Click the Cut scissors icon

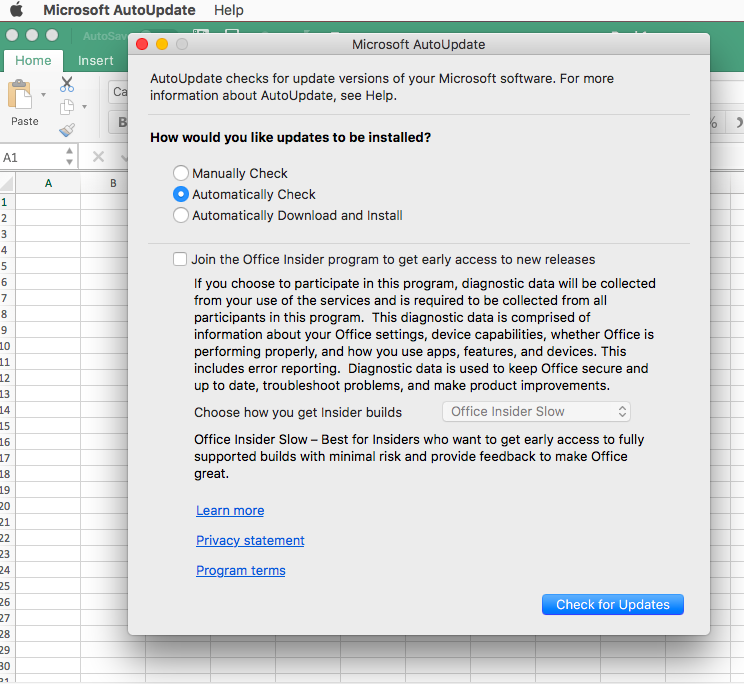point(67,85)
